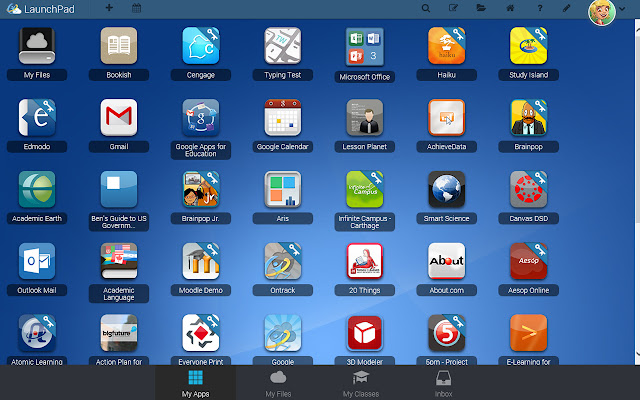
Task: Switch to the Inbox tab
Action: click(443, 383)
